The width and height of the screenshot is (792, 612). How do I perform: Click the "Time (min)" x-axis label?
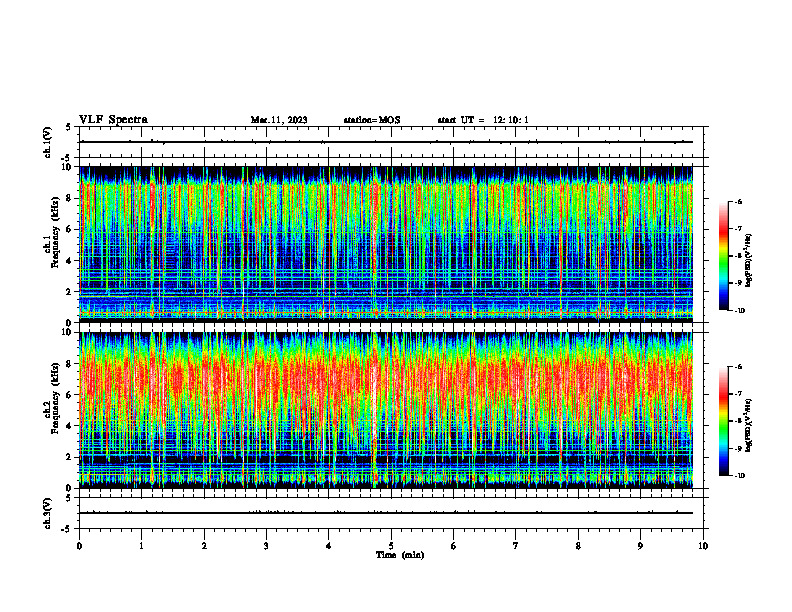click(400, 555)
